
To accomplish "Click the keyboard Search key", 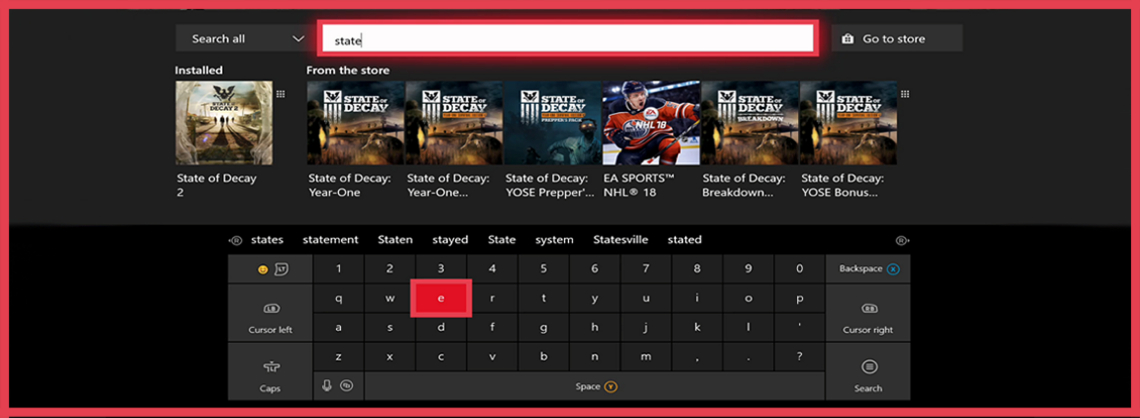I will (868, 371).
